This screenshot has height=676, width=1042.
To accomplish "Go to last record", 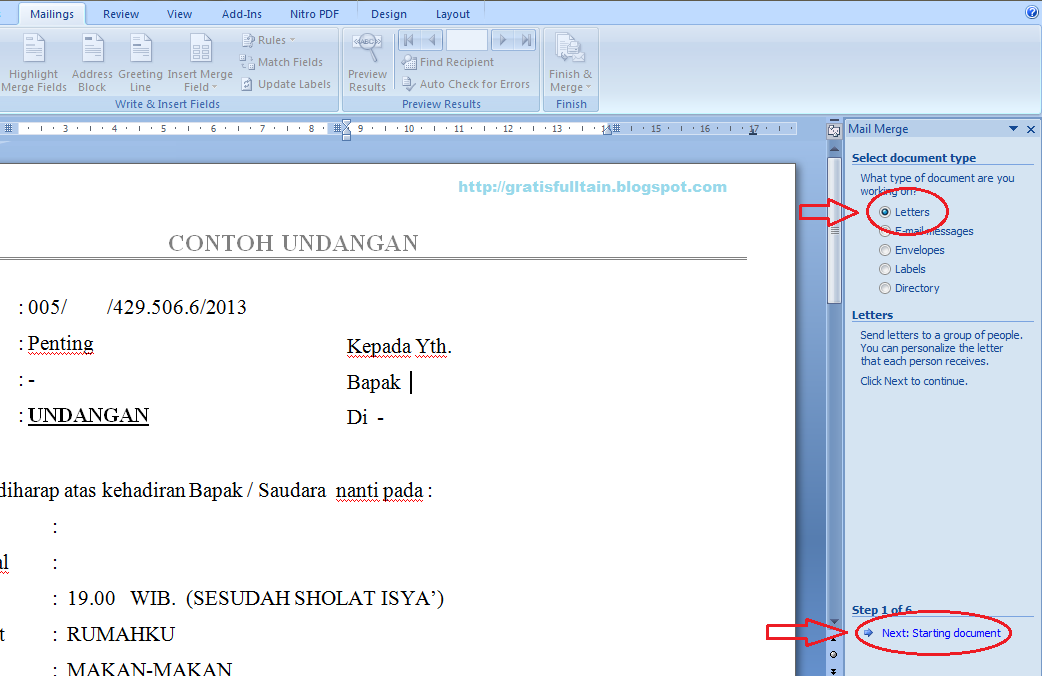I will point(526,40).
